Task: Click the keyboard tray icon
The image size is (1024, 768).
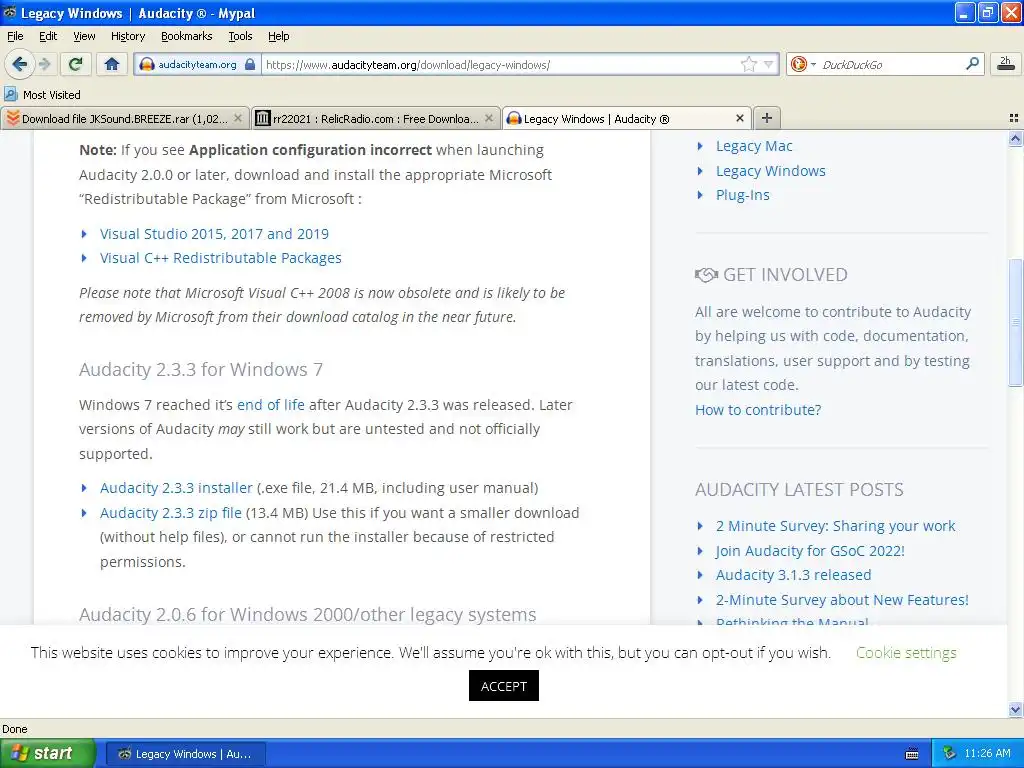Action: click(912, 754)
